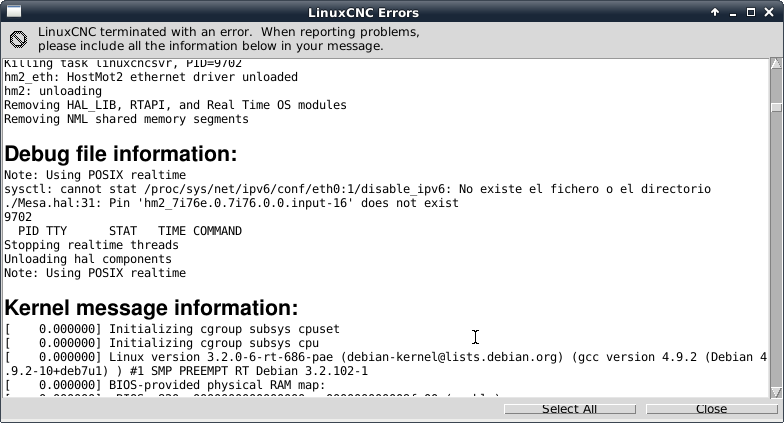Click 'Initializing cgroup subsys cpu' kernel line

coord(162,343)
